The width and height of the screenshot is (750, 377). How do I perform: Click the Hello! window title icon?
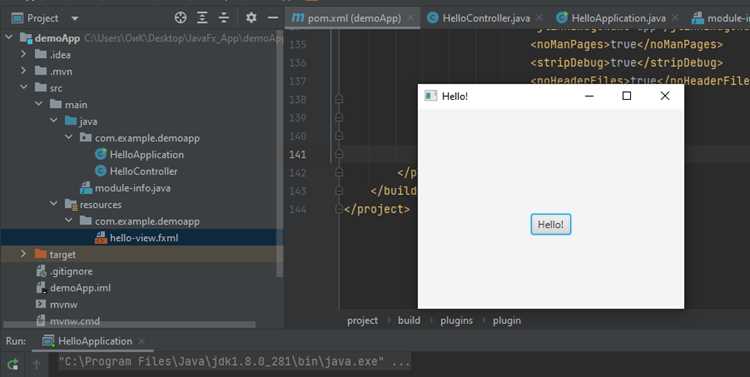(430, 96)
